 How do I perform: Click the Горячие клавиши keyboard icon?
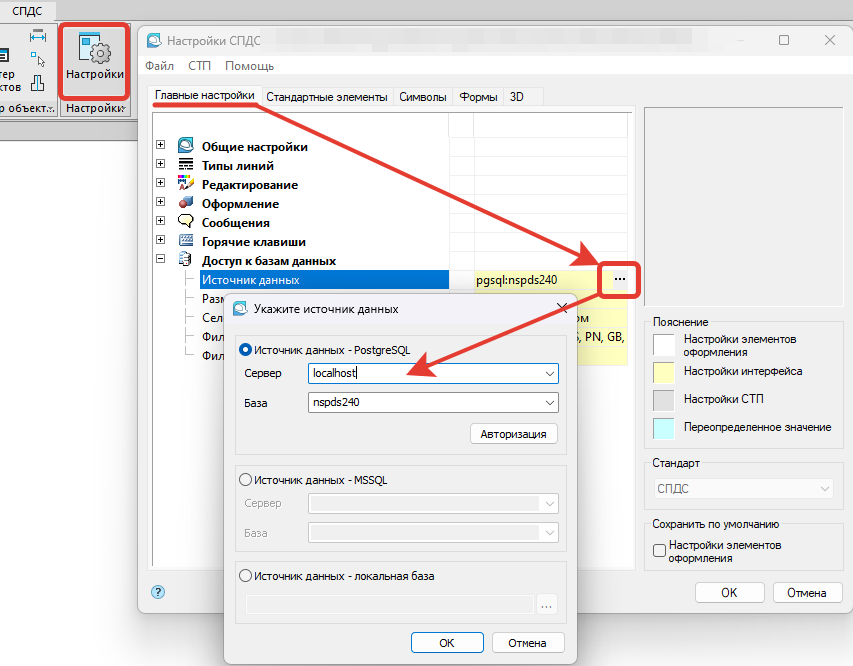[185, 241]
